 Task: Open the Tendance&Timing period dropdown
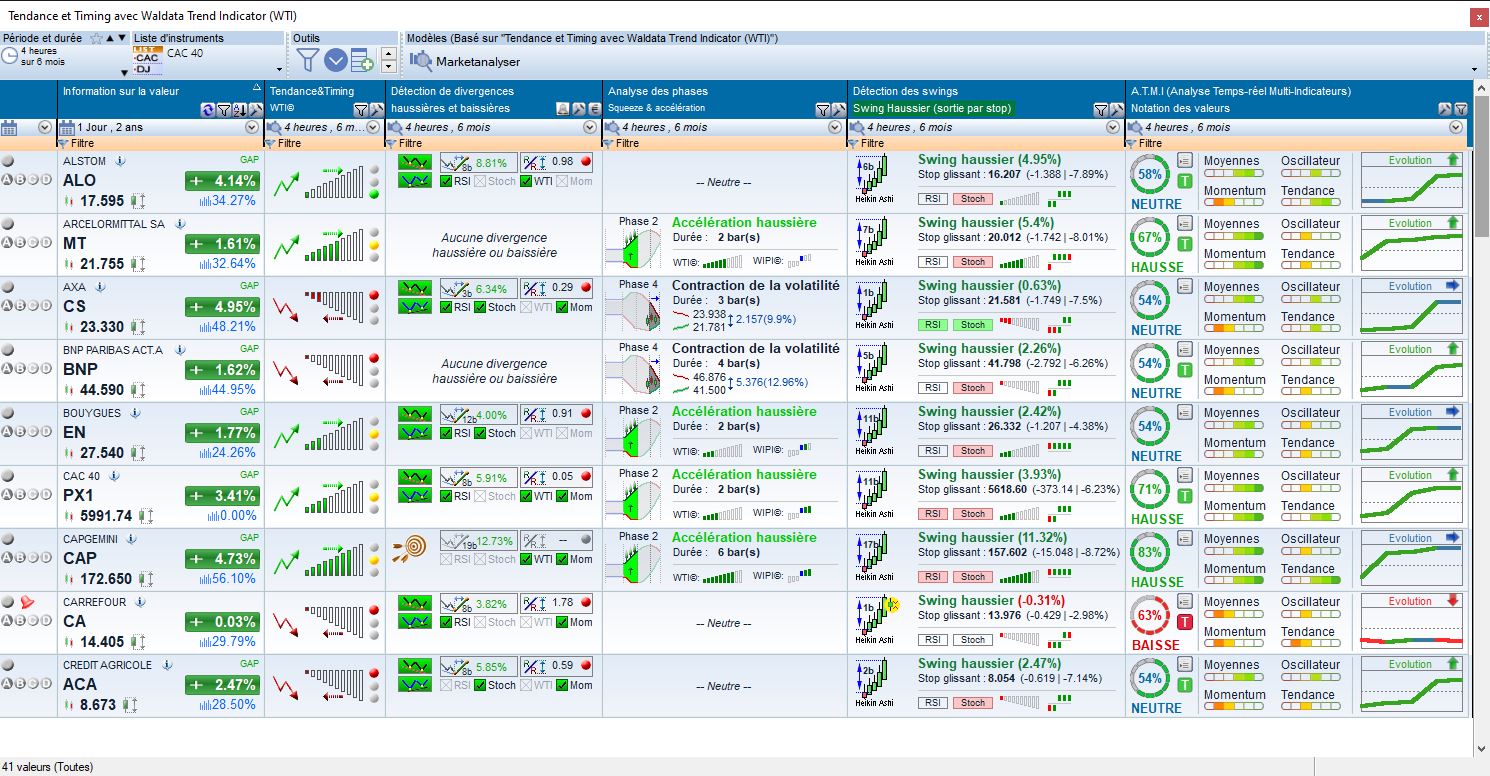[x=374, y=127]
